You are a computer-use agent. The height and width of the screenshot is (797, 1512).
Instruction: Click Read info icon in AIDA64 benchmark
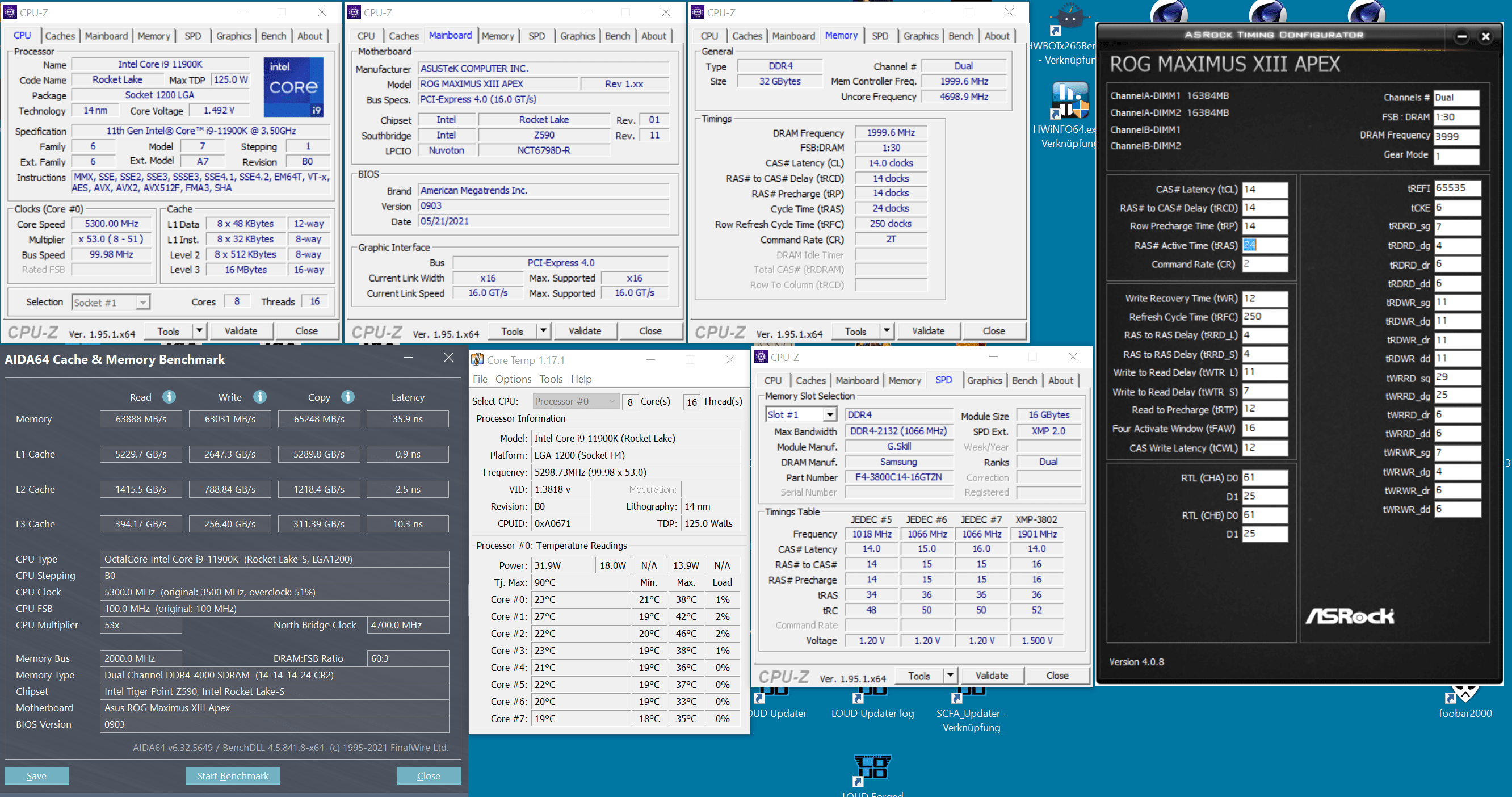click(x=169, y=397)
